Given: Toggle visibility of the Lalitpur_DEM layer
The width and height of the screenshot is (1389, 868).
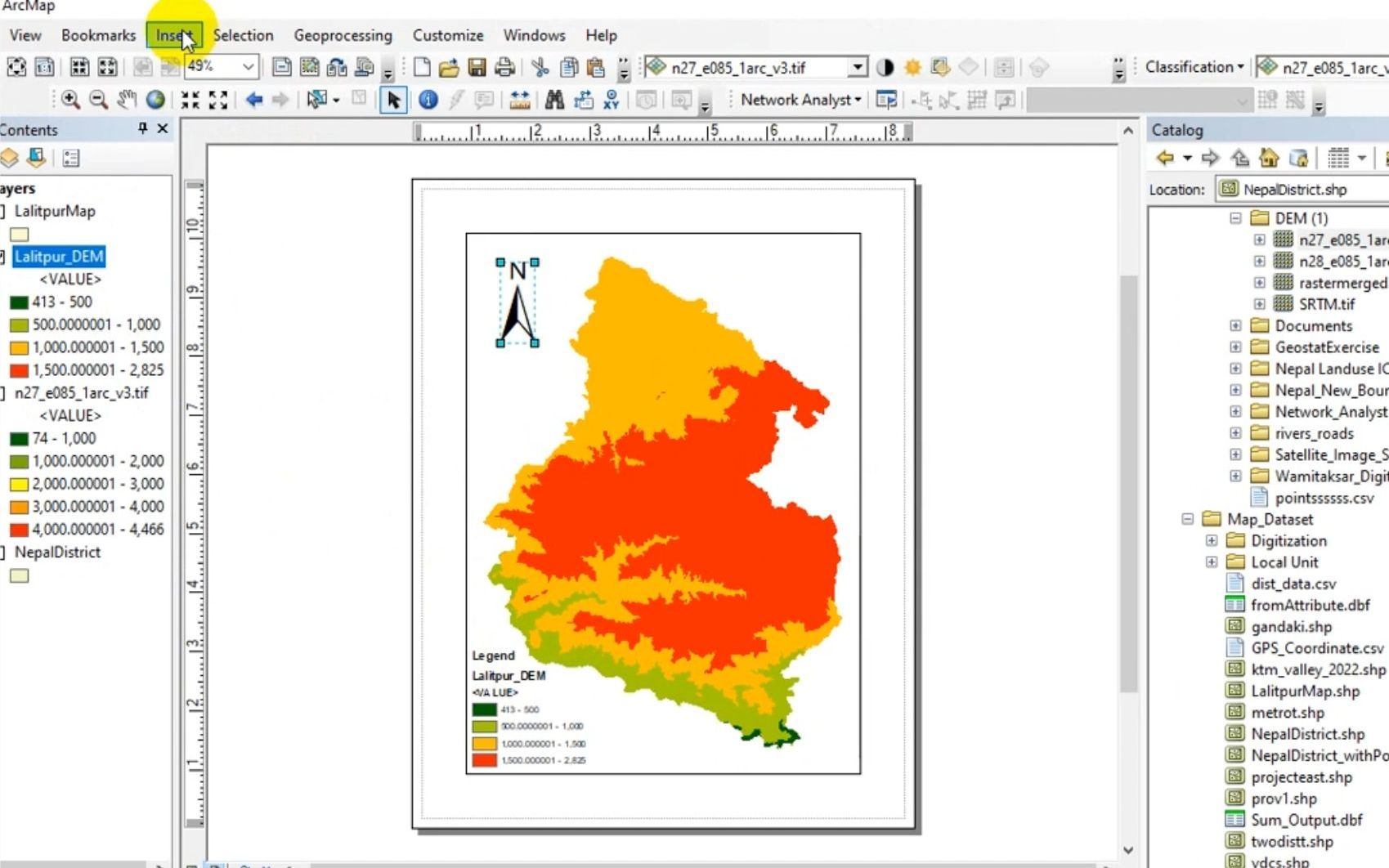Looking at the screenshot, I should [2, 256].
